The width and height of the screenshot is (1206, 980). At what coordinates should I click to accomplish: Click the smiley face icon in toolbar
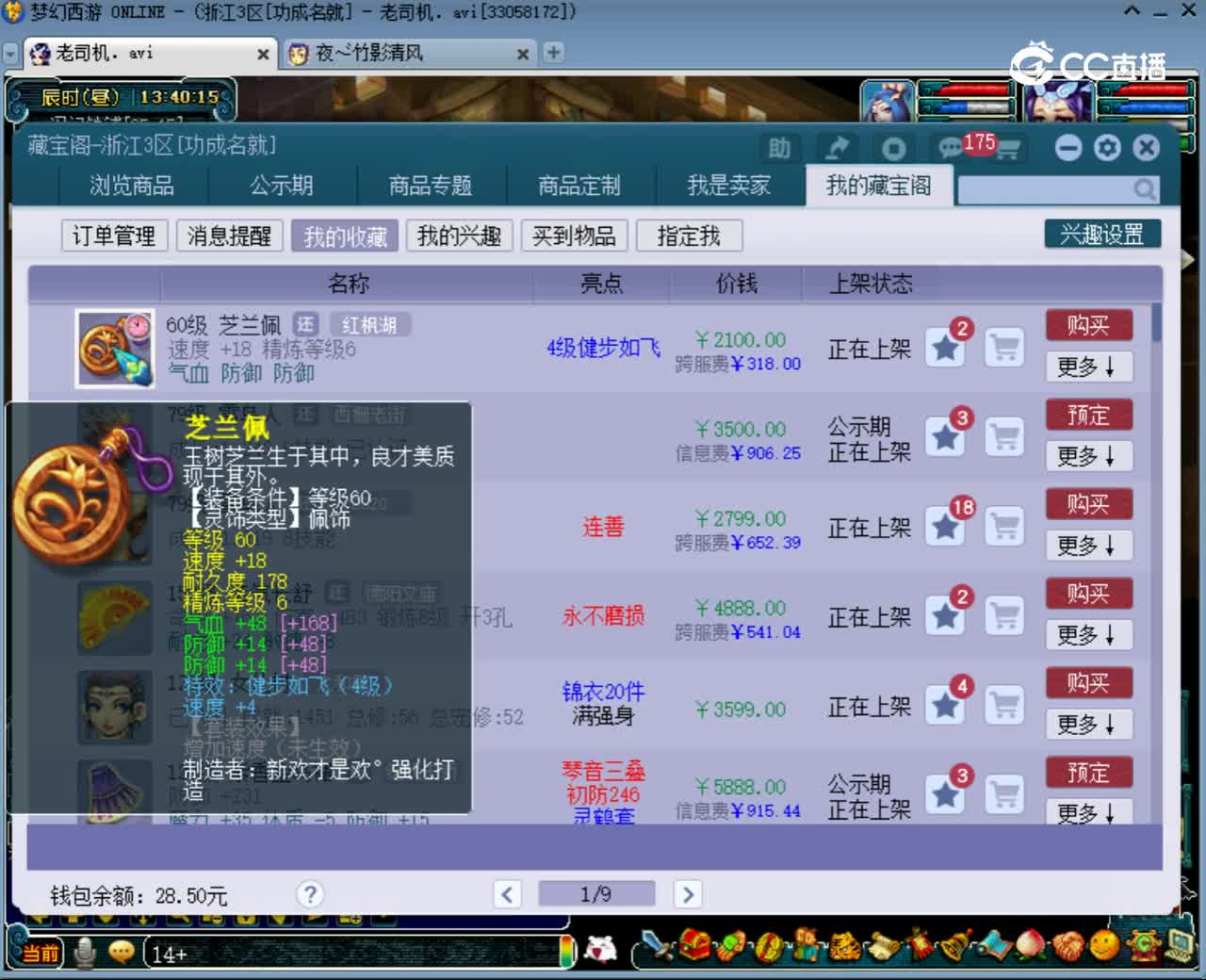(x=1103, y=943)
